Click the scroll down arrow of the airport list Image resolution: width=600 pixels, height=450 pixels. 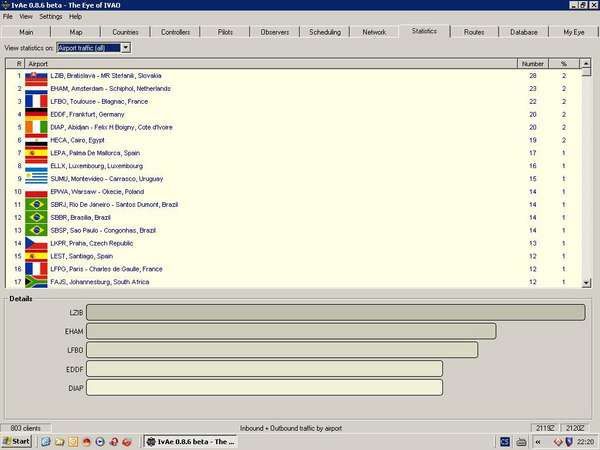click(x=586, y=283)
